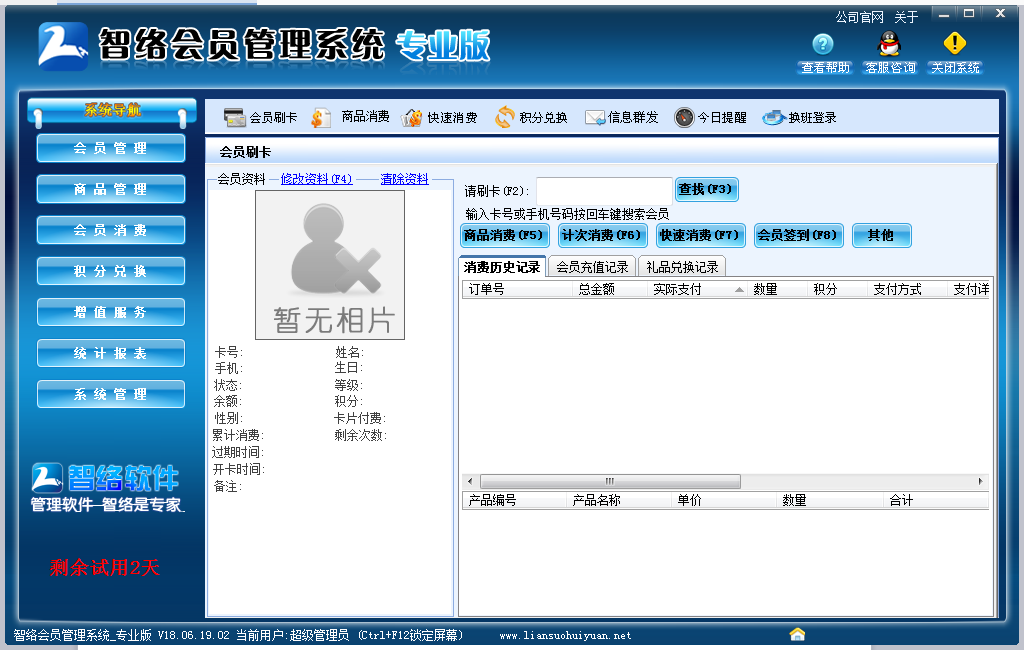Viewport: 1024px width, 650px height.
Task: Switch to 消费历史记录 tab
Action: 502,267
